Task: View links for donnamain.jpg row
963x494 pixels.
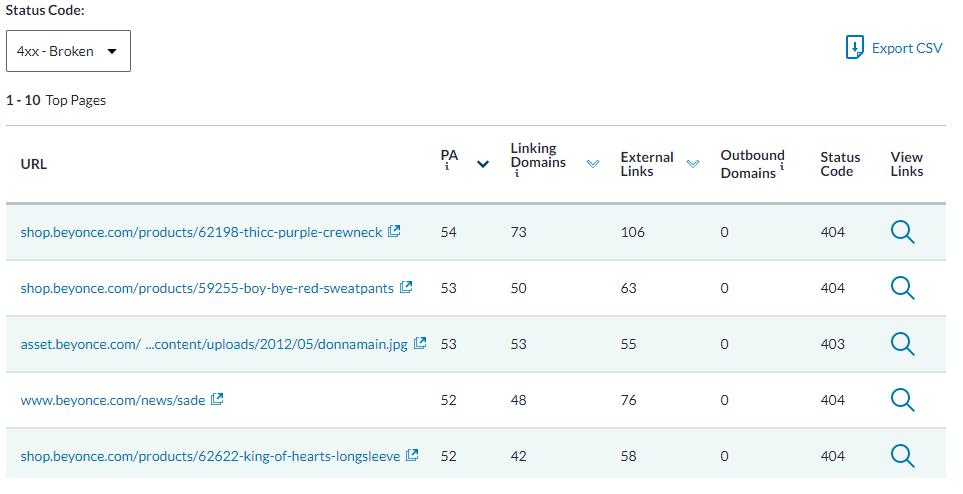Action: pyautogui.click(x=902, y=344)
